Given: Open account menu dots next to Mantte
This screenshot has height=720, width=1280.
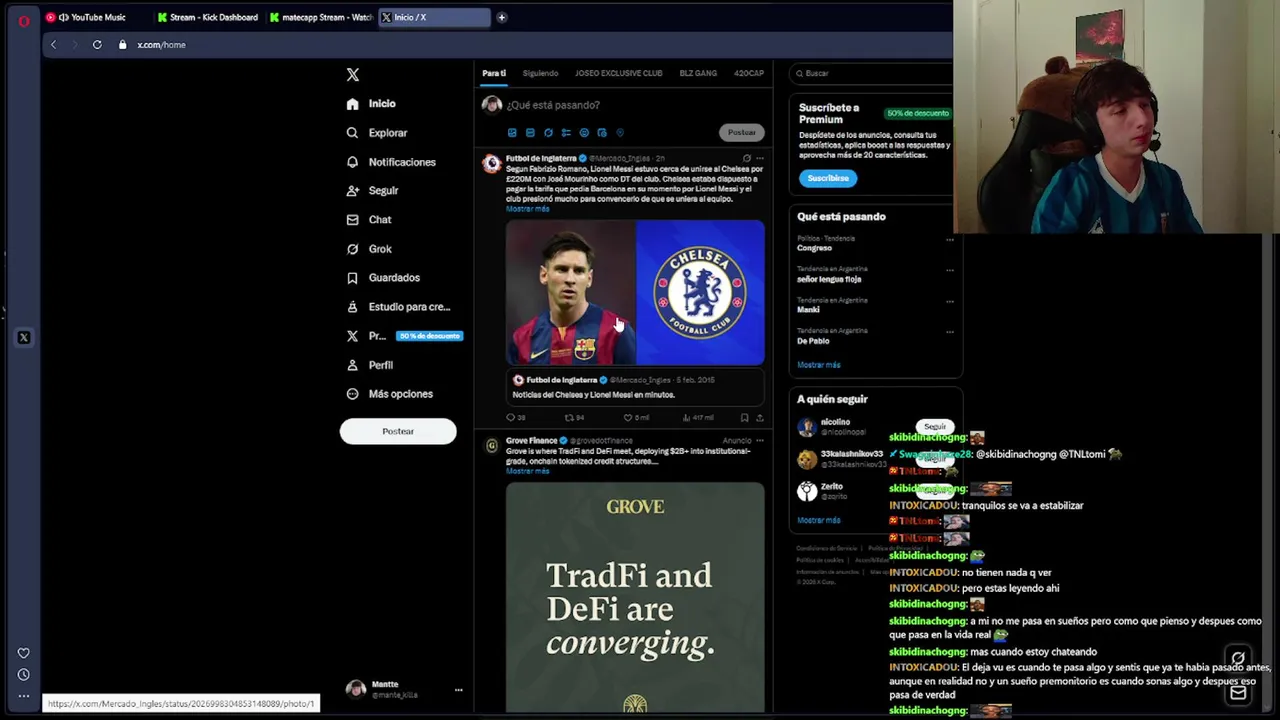Looking at the screenshot, I should (458, 690).
